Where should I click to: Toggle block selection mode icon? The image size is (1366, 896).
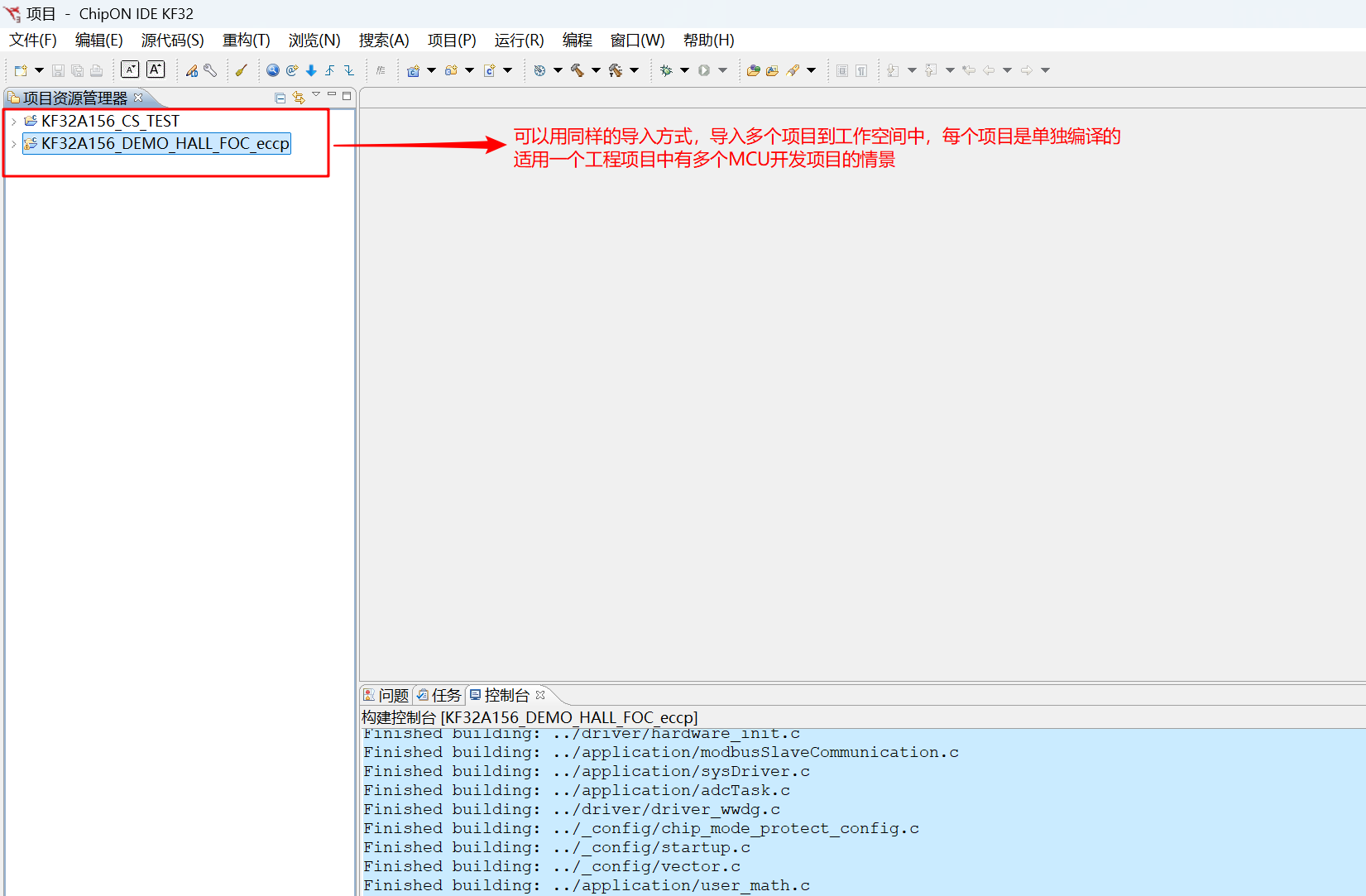pyautogui.click(x=841, y=70)
